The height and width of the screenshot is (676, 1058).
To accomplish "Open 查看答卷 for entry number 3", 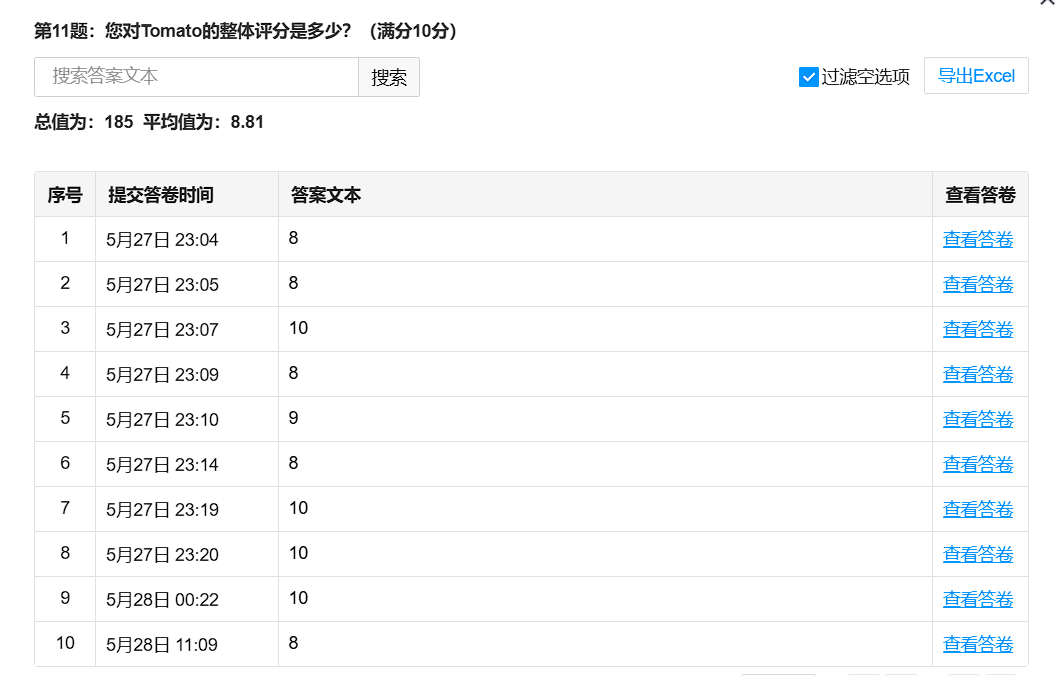I will 977,330.
